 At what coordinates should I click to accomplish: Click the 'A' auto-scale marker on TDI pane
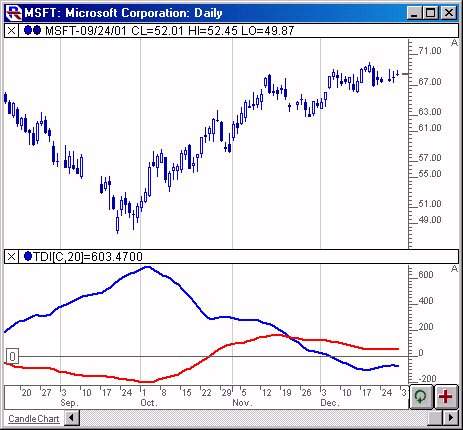[x=454, y=269]
